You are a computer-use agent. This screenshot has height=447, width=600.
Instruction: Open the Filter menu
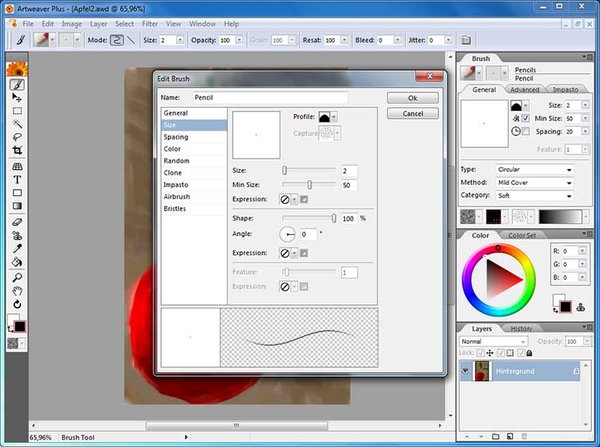click(150, 23)
